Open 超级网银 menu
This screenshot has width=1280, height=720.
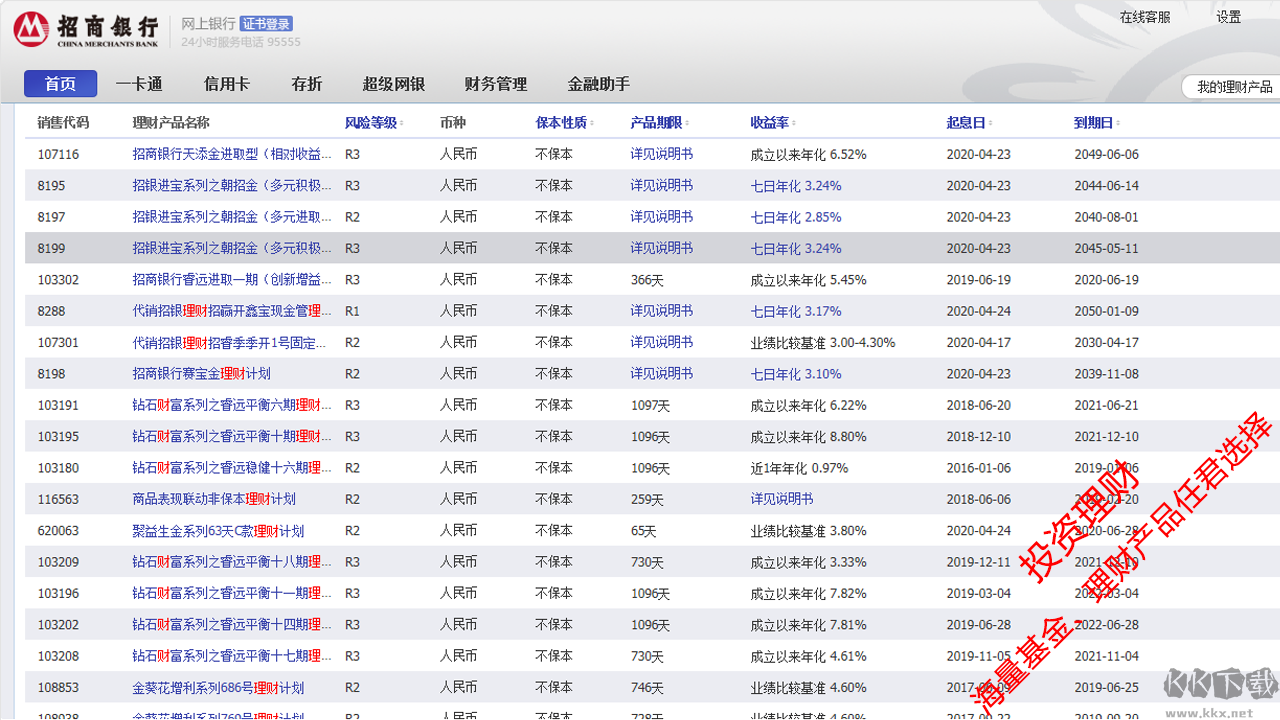click(394, 84)
